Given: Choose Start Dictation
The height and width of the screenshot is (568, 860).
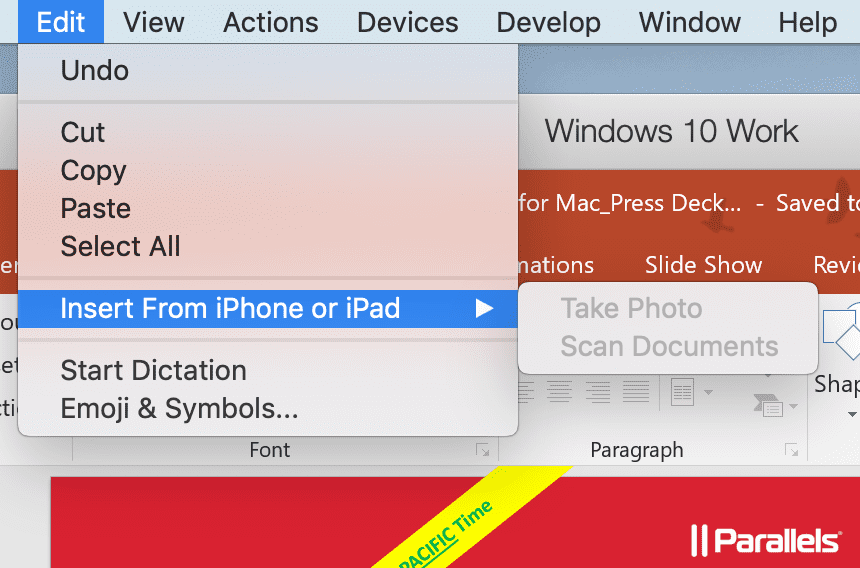Looking at the screenshot, I should coord(268,371).
